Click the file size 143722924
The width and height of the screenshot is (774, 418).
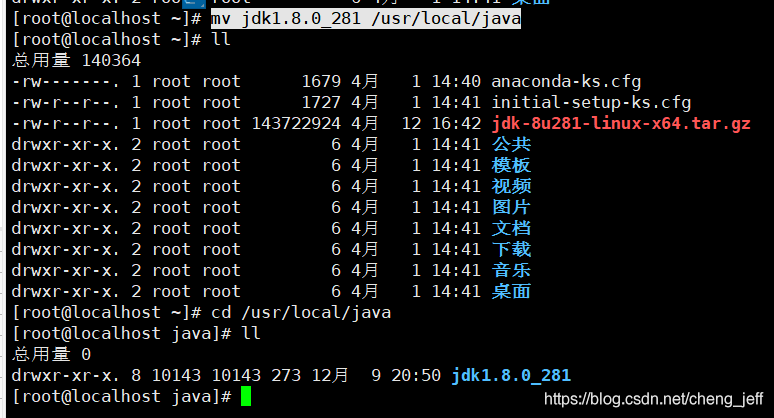296,123
